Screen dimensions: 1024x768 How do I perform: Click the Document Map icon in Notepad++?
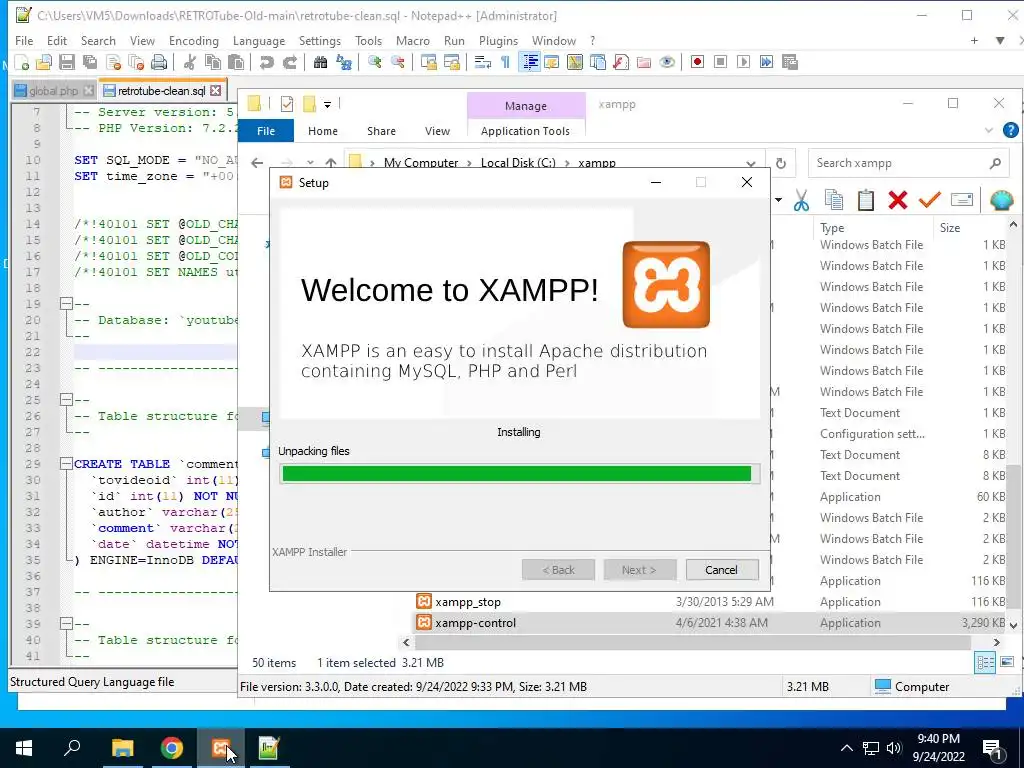pos(575,62)
